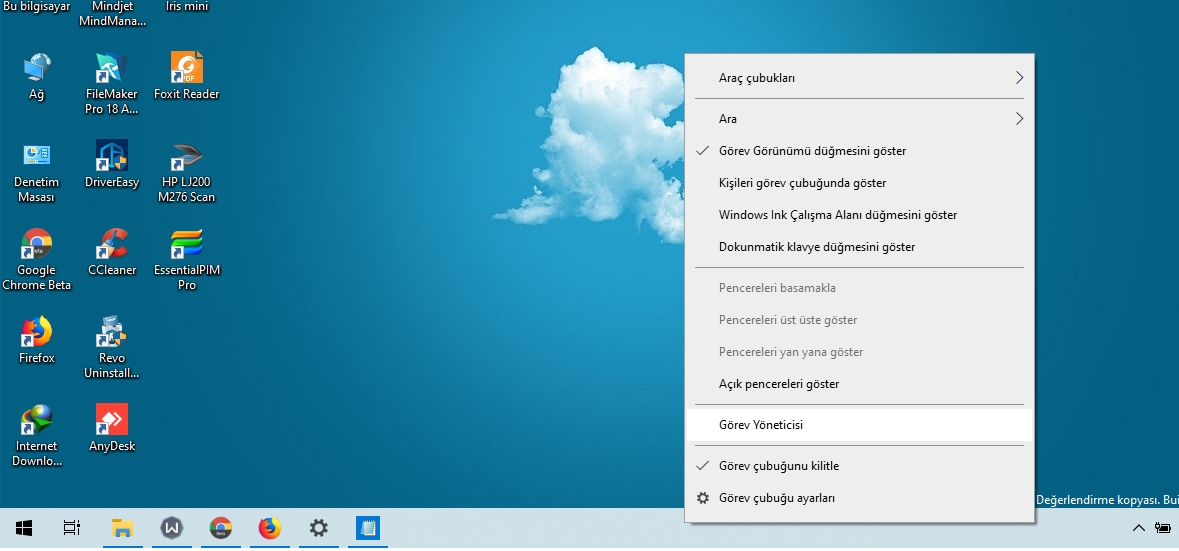Open the Windows Start button

pos(24,528)
